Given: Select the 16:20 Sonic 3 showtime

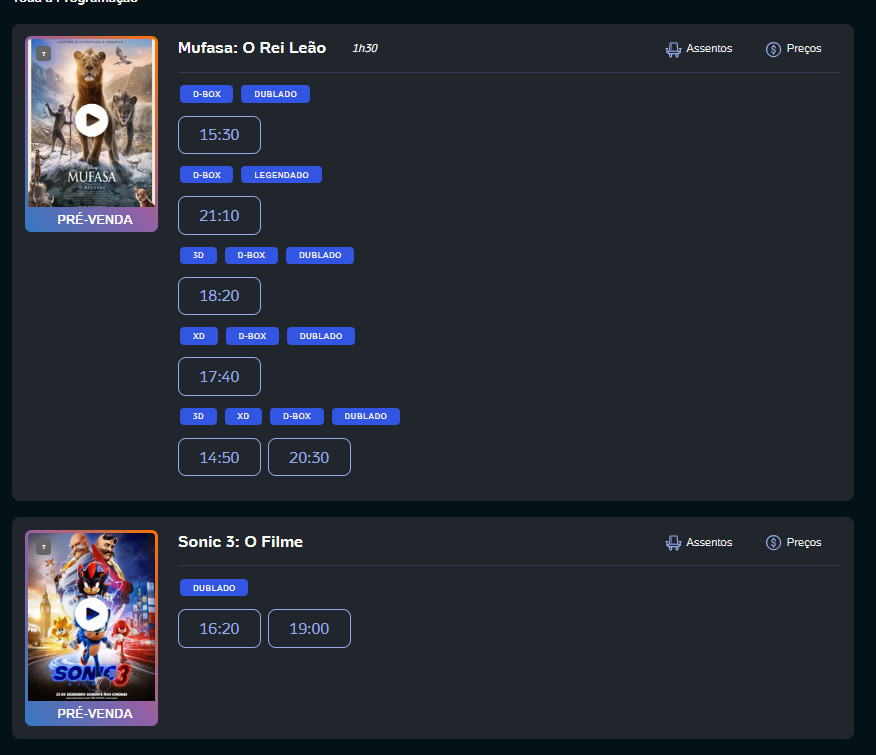Looking at the screenshot, I should click(220, 629).
